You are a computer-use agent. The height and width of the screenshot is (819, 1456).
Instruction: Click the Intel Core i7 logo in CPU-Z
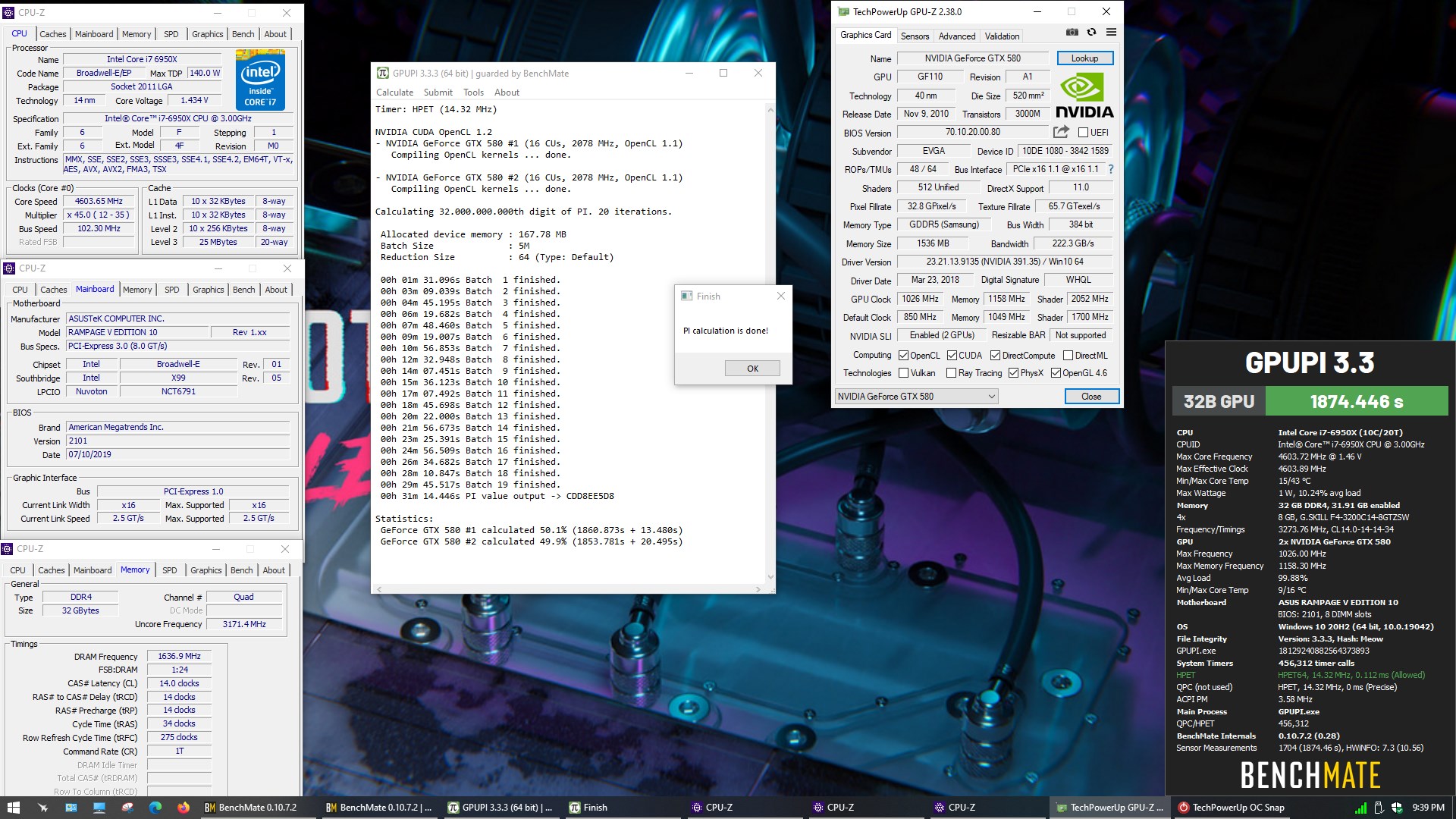(260, 80)
